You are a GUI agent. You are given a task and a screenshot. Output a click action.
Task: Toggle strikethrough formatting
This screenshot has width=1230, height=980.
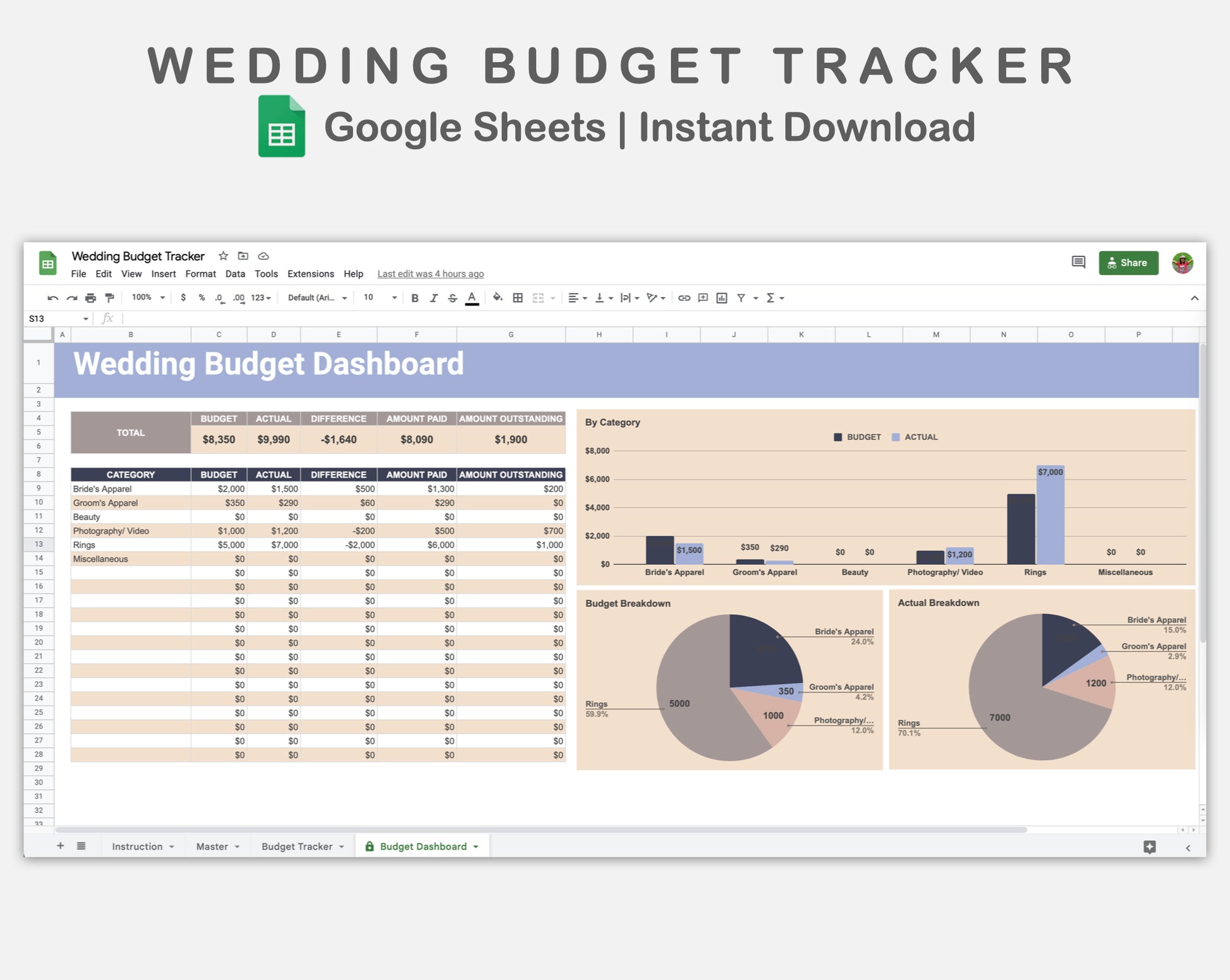[x=453, y=298]
